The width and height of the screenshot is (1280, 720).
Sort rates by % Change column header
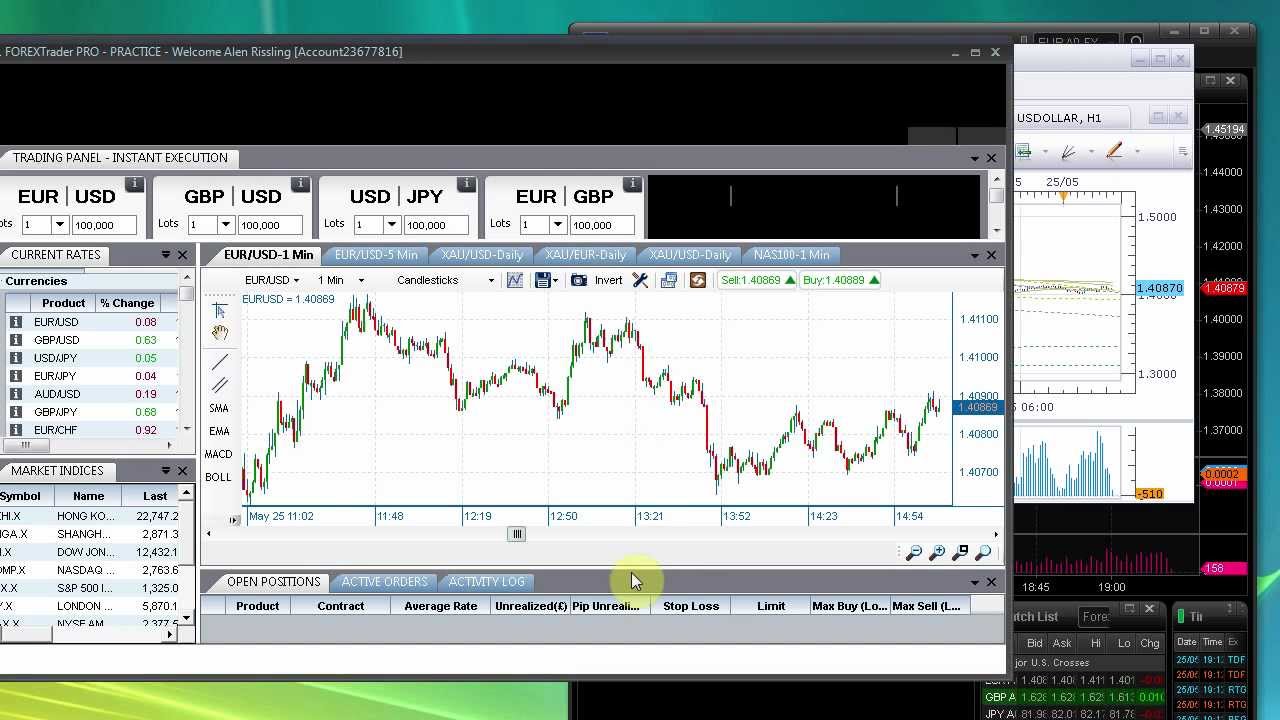point(127,303)
